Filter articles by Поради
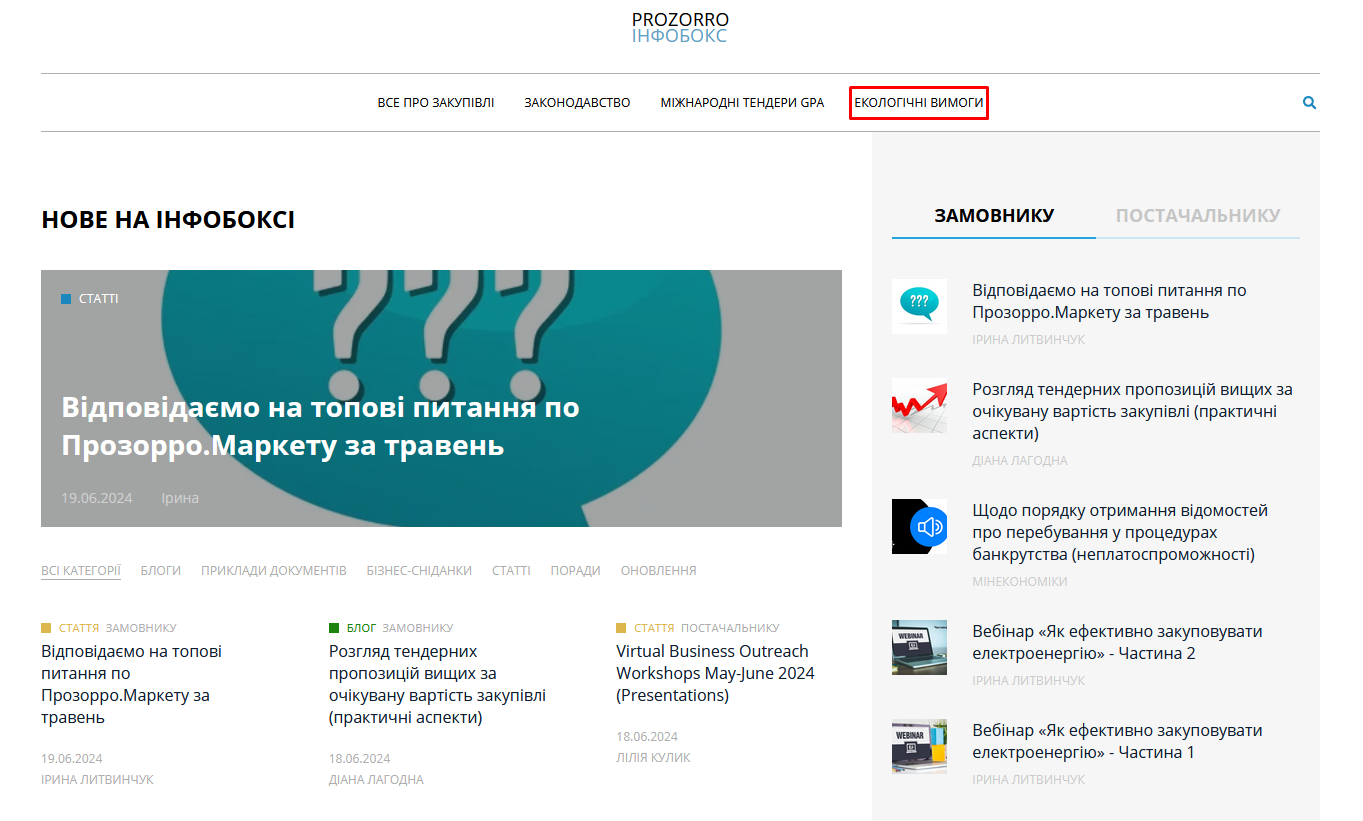The image size is (1363, 821). [x=575, y=570]
